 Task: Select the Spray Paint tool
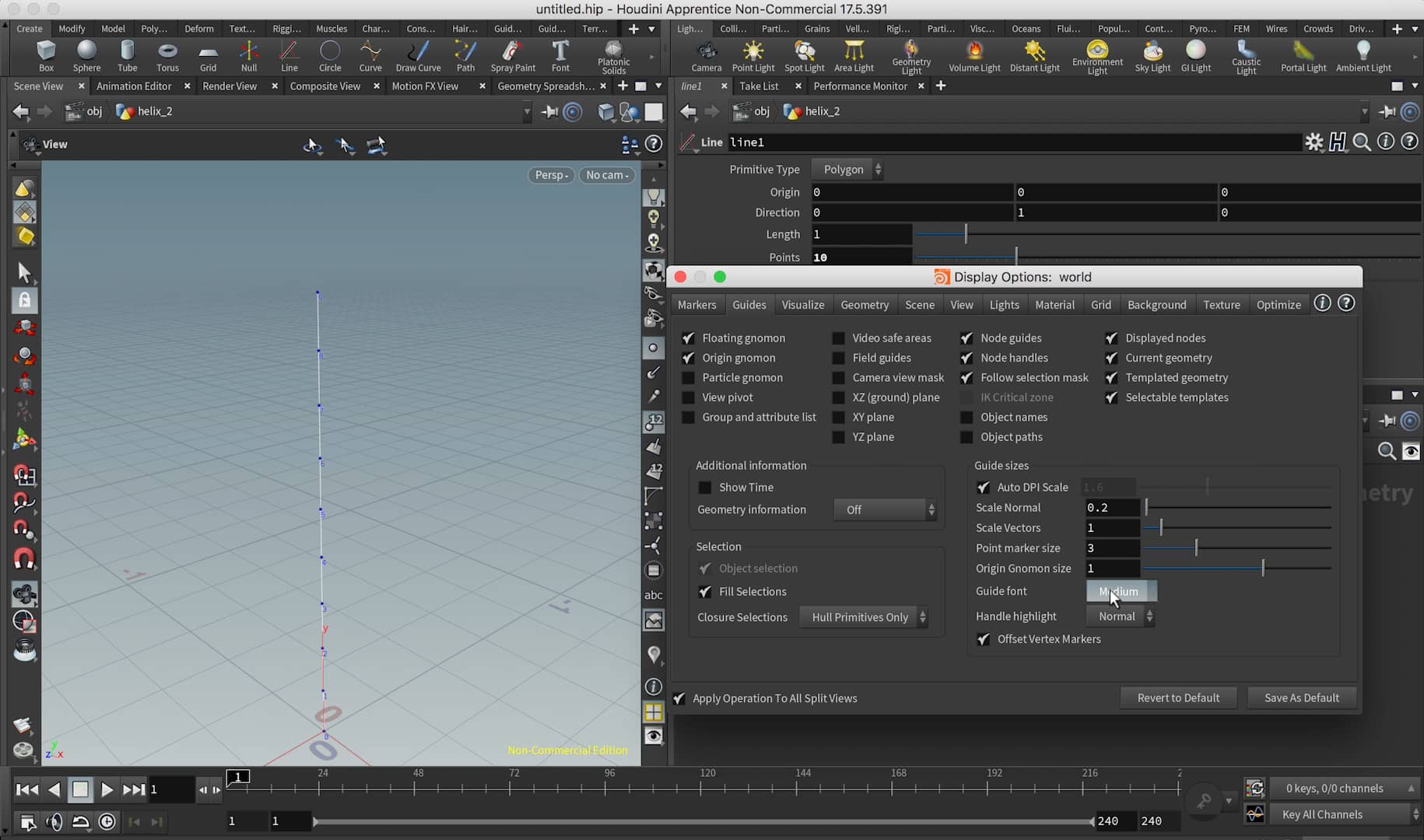click(x=513, y=56)
